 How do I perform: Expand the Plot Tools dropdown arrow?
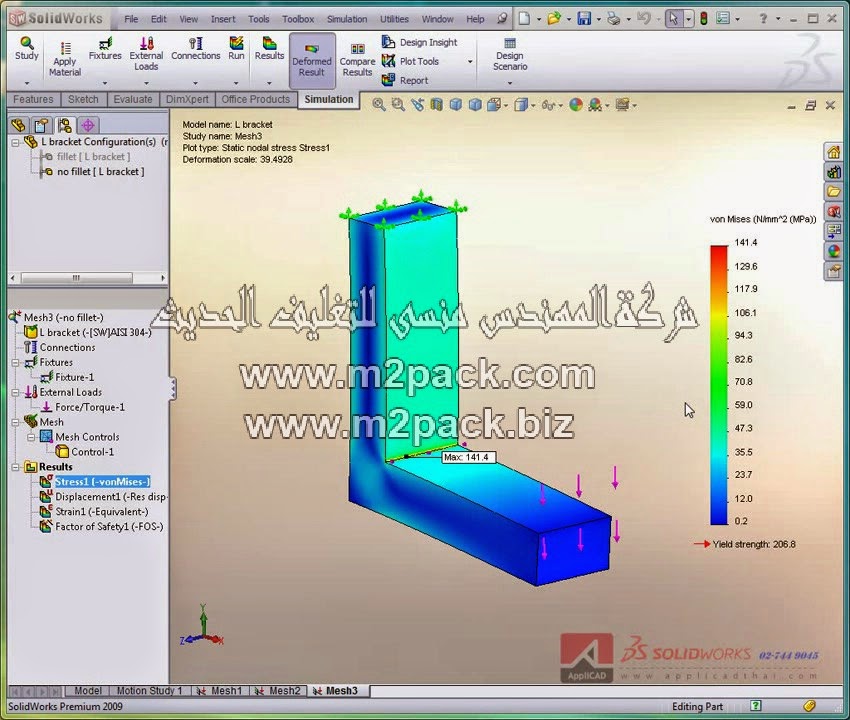pyautogui.click(x=470, y=61)
